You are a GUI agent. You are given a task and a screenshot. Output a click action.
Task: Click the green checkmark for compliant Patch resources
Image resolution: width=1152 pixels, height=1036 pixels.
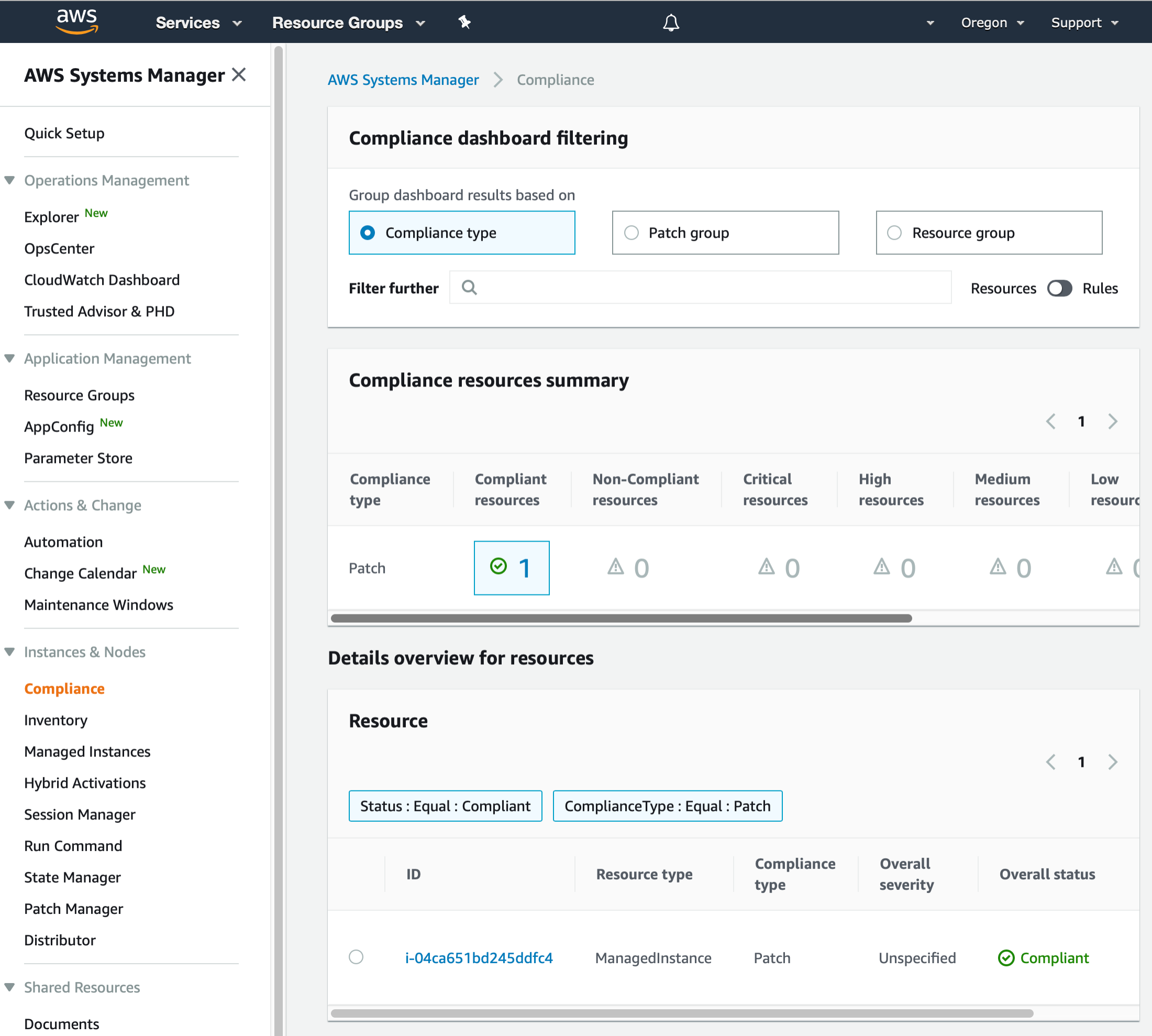pyautogui.click(x=499, y=566)
